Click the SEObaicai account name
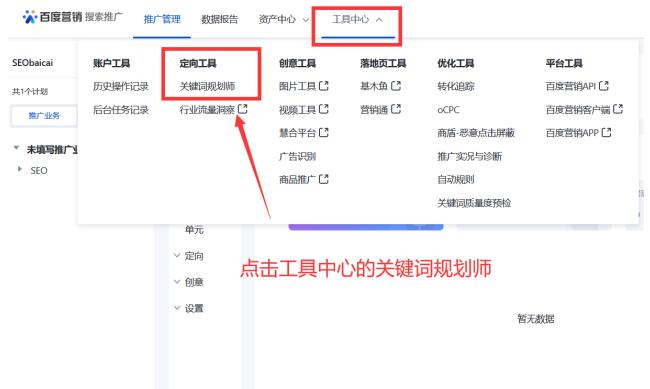Viewport: 650px width, 389px height. click(x=32, y=63)
